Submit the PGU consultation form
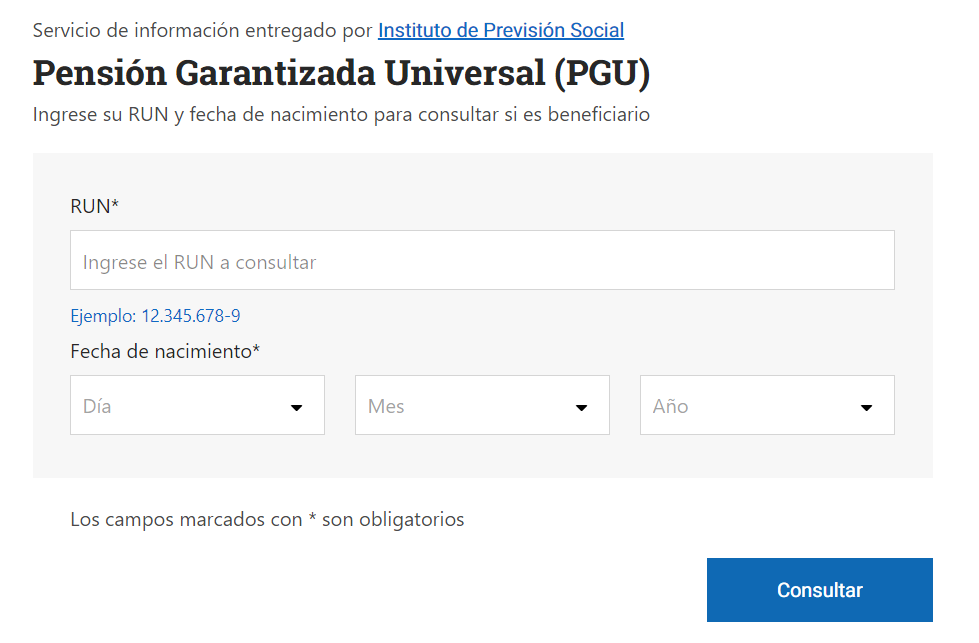This screenshot has height=643, width=979. point(819,590)
